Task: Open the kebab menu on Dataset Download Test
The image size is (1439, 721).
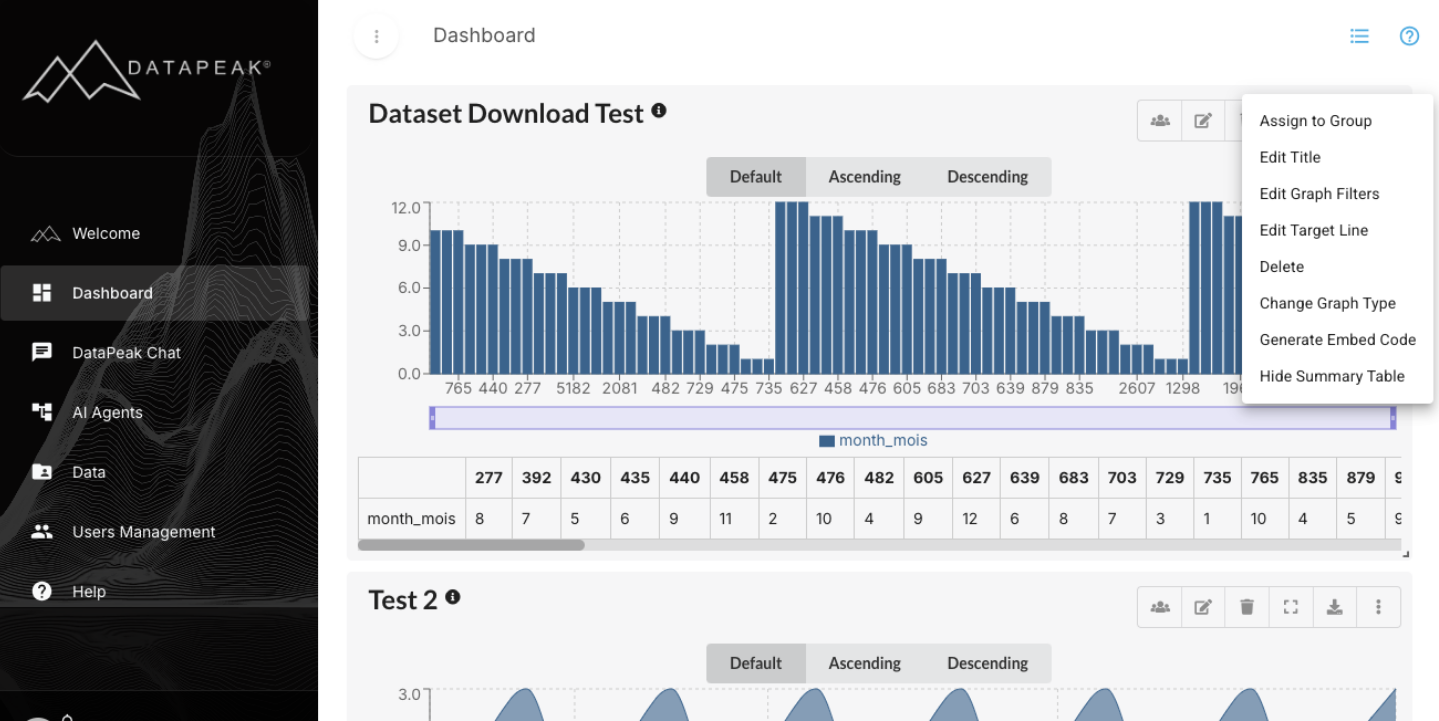Action: (x=1378, y=119)
